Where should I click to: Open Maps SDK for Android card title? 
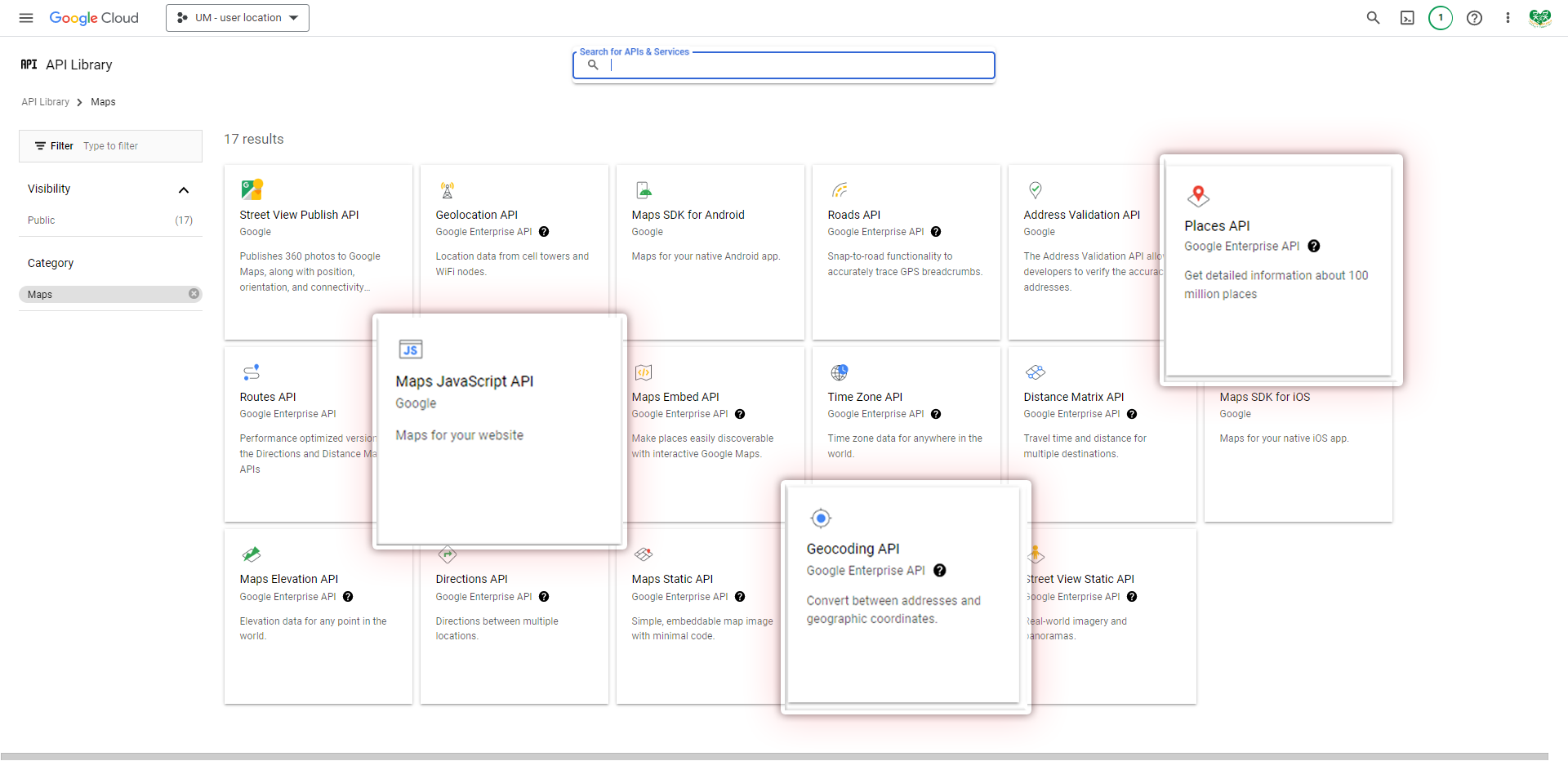pos(688,215)
